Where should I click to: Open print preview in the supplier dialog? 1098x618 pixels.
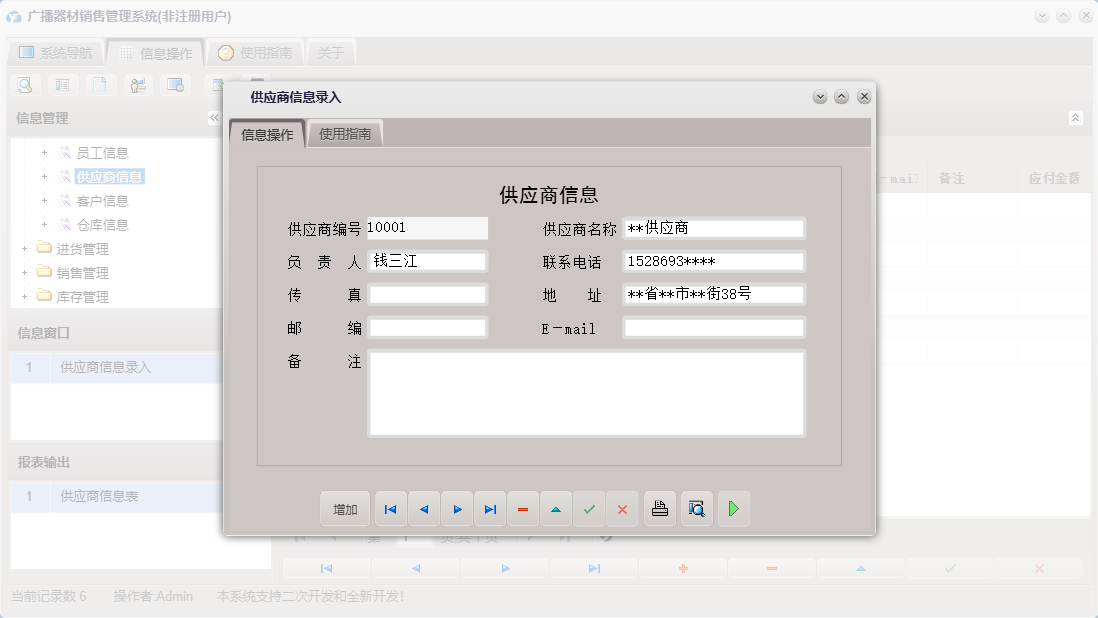[x=696, y=509]
